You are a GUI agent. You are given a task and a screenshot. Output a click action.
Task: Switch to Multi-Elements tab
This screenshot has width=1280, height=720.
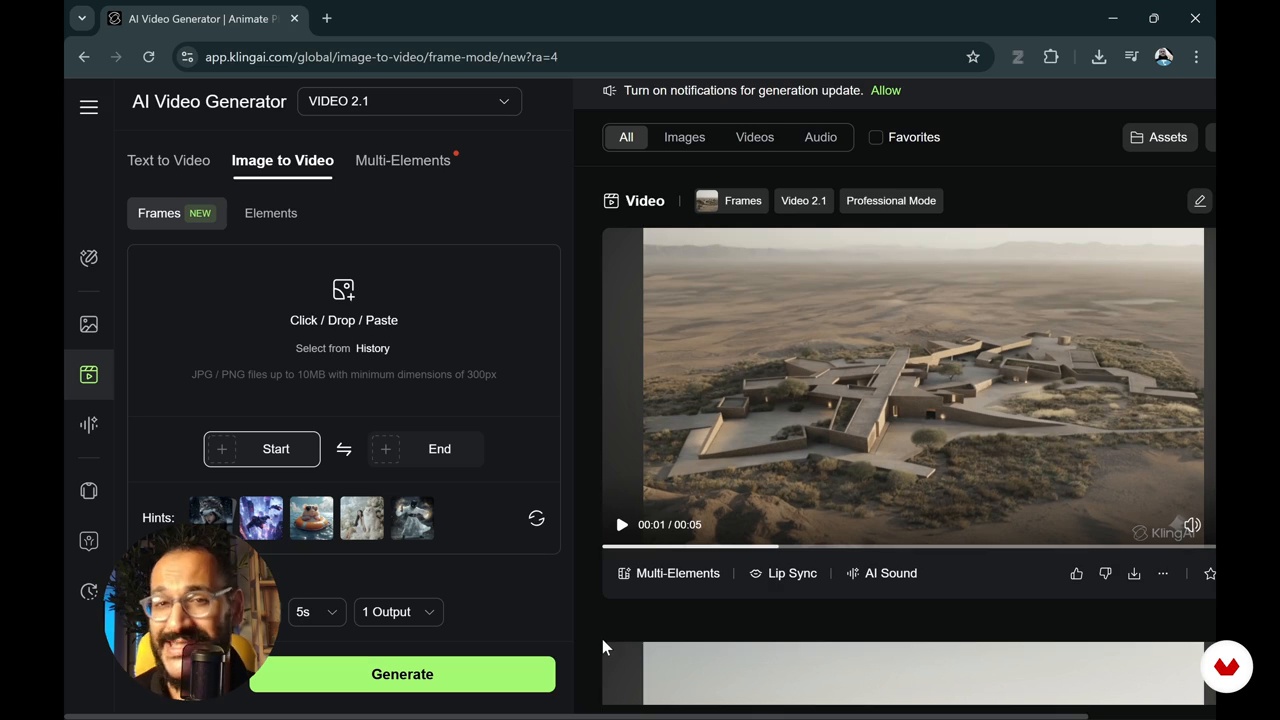tap(403, 160)
